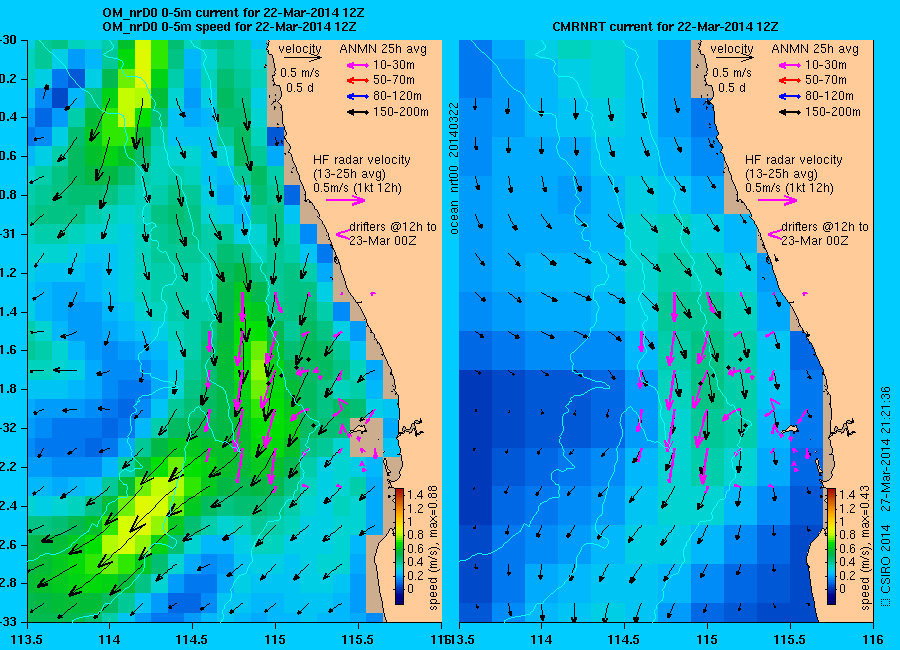Click longitude label 114.5 under CMRNRT map
900x650 pixels.
(624, 639)
